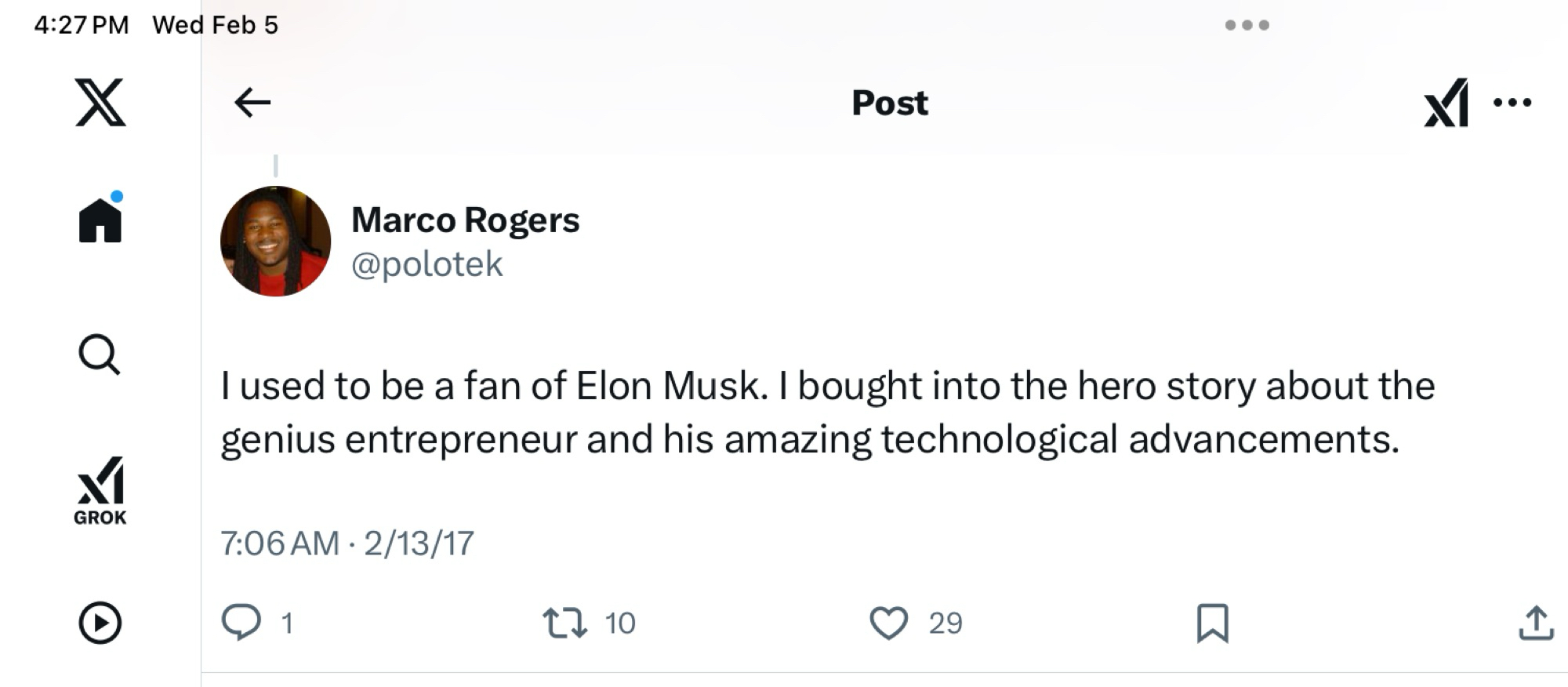
Task: Tap the Post header title
Action: tap(890, 103)
